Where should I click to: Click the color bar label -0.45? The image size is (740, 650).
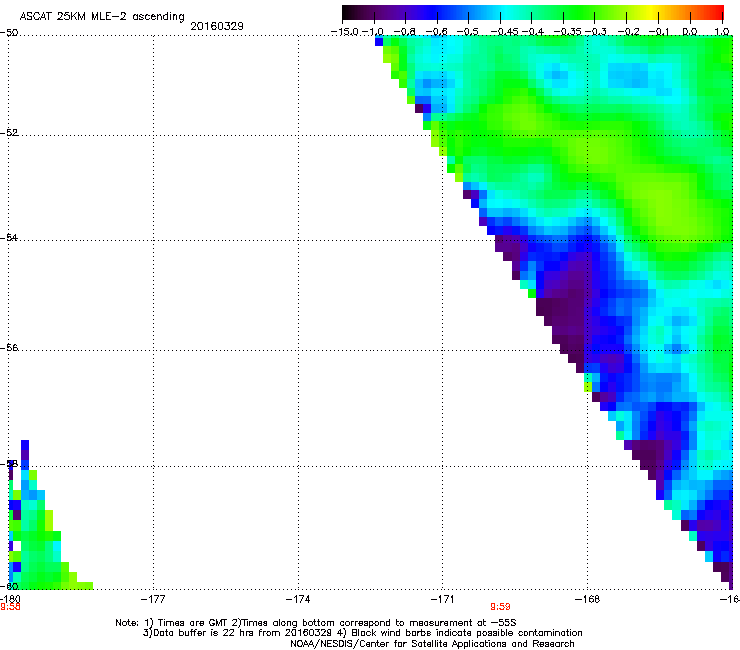point(504,32)
